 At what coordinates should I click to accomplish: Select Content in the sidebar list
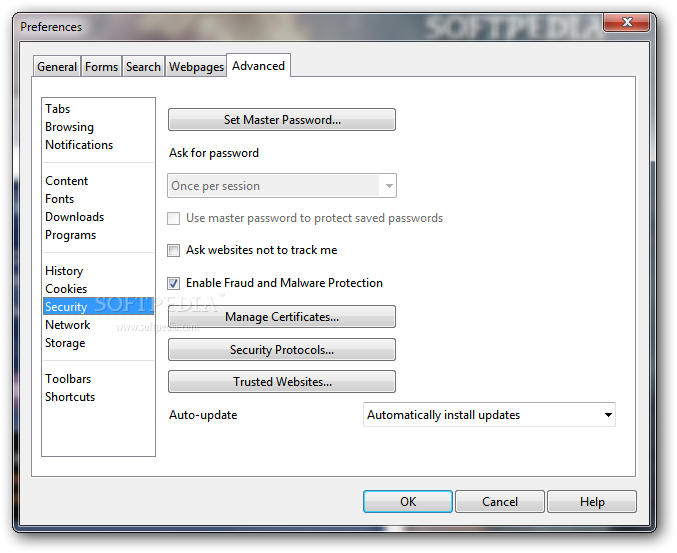click(x=98, y=181)
